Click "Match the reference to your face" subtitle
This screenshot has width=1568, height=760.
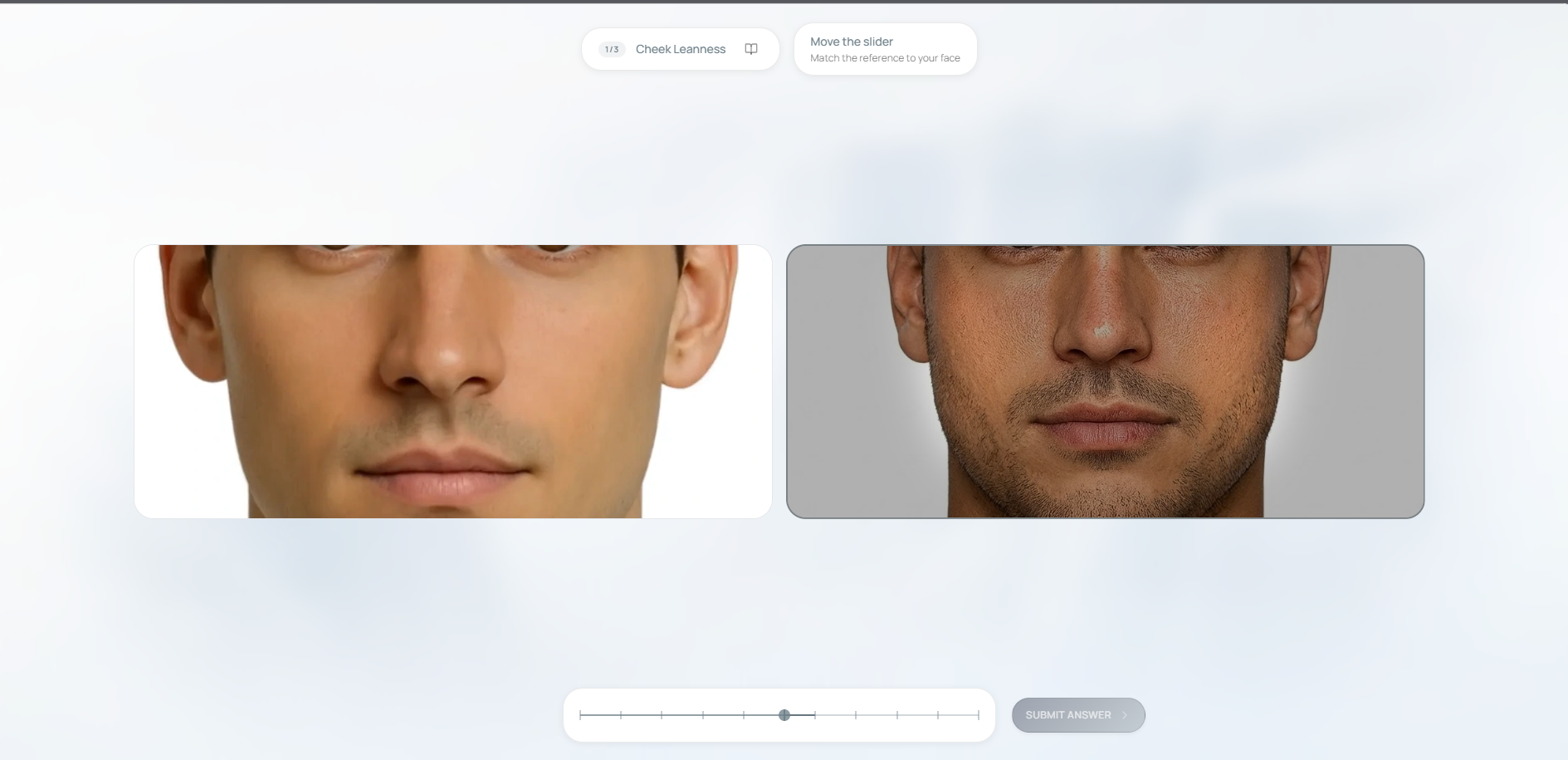tap(885, 58)
